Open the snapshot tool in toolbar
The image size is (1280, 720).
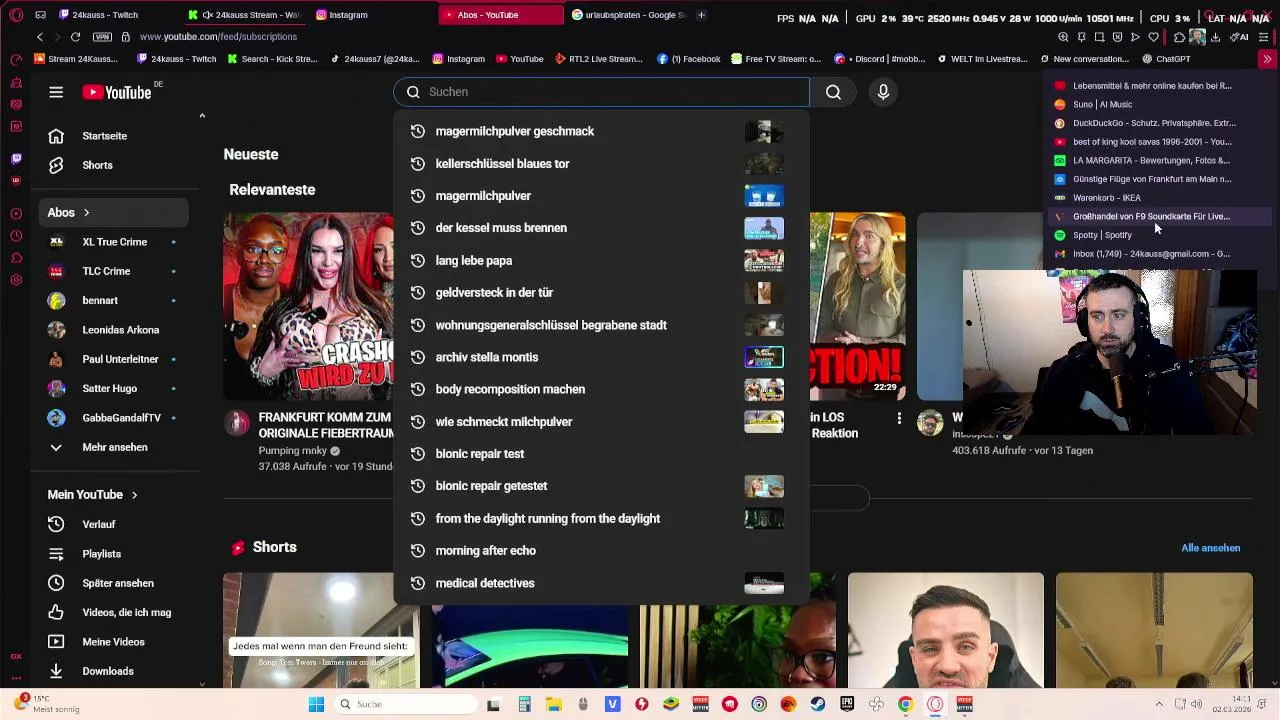click(x=1099, y=37)
